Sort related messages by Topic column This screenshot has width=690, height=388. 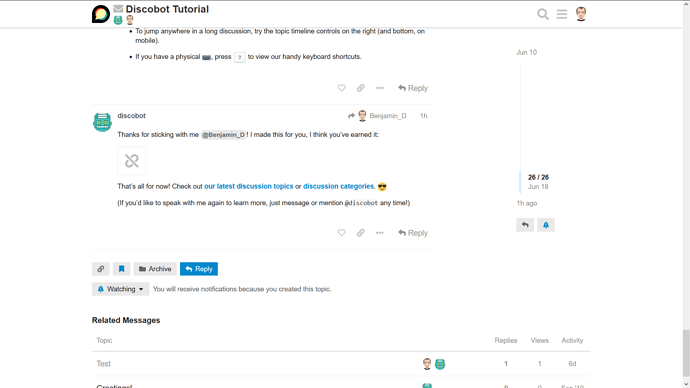tap(104, 340)
